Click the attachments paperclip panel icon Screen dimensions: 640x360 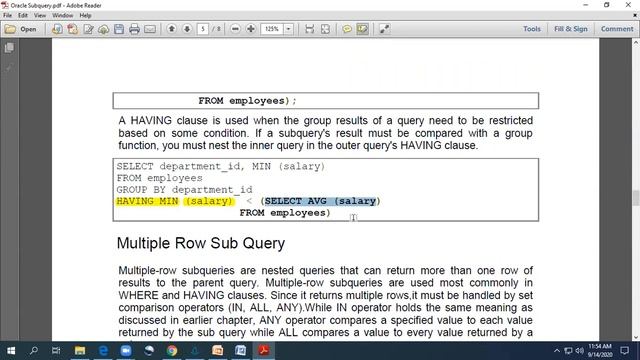coord(9,67)
